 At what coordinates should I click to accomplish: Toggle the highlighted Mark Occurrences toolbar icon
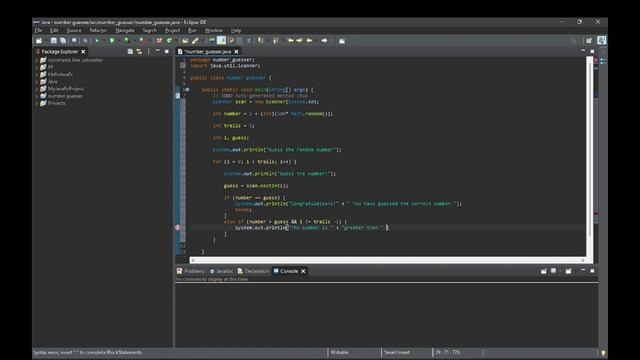coord(221,40)
